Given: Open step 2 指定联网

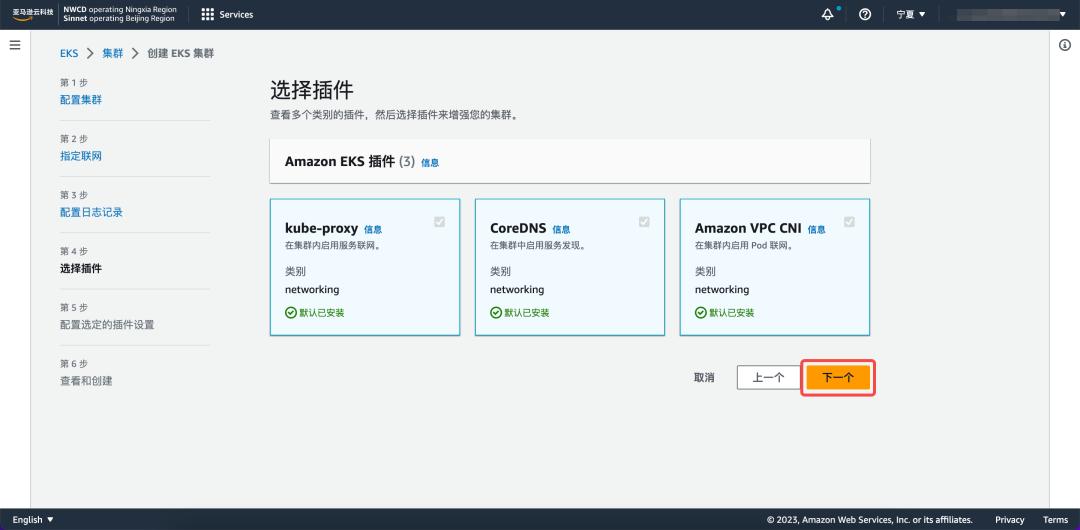Looking at the screenshot, I should 81,156.
